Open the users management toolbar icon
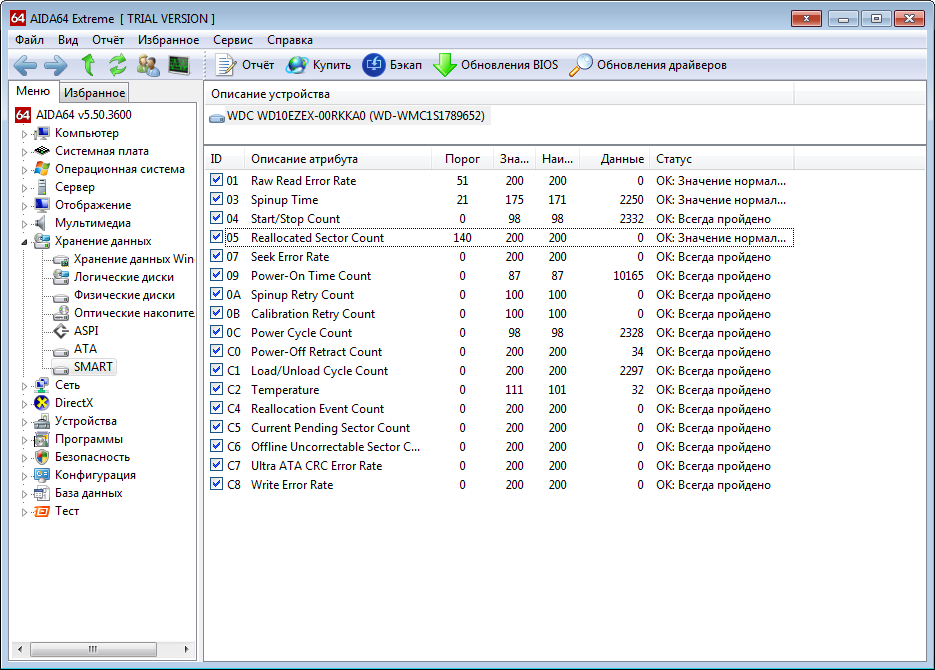This screenshot has width=935, height=670. coord(148,65)
